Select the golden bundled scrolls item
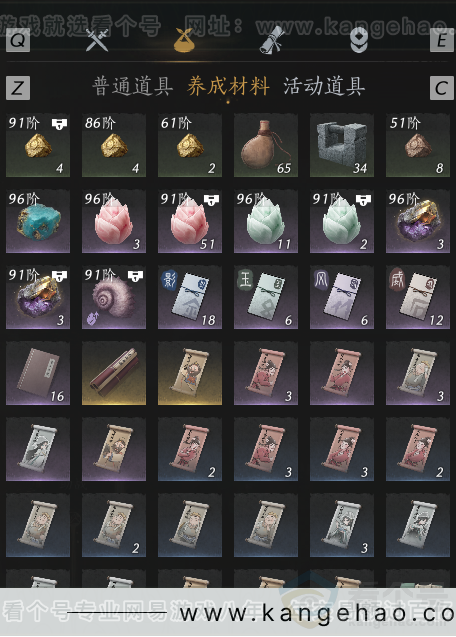456x637 pixels. pyautogui.click(x=114, y=373)
